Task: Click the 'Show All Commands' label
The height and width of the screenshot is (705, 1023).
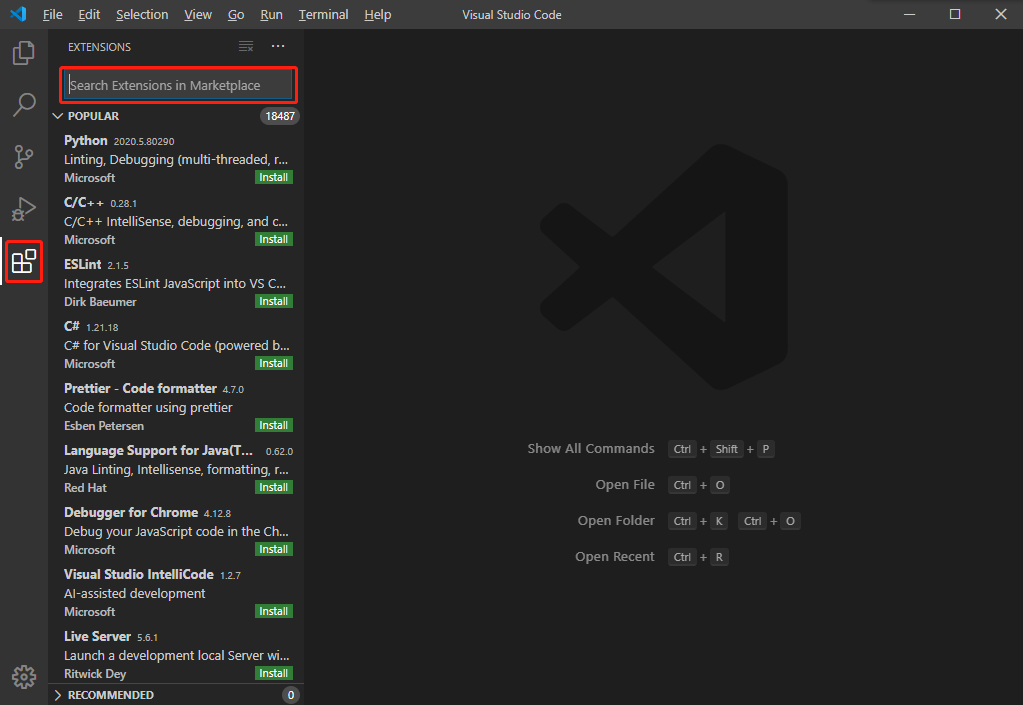Action: 591,449
